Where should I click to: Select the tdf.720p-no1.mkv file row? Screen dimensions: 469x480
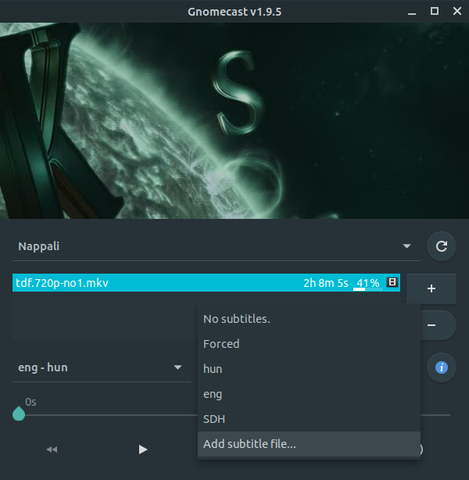pyautogui.click(x=206, y=283)
